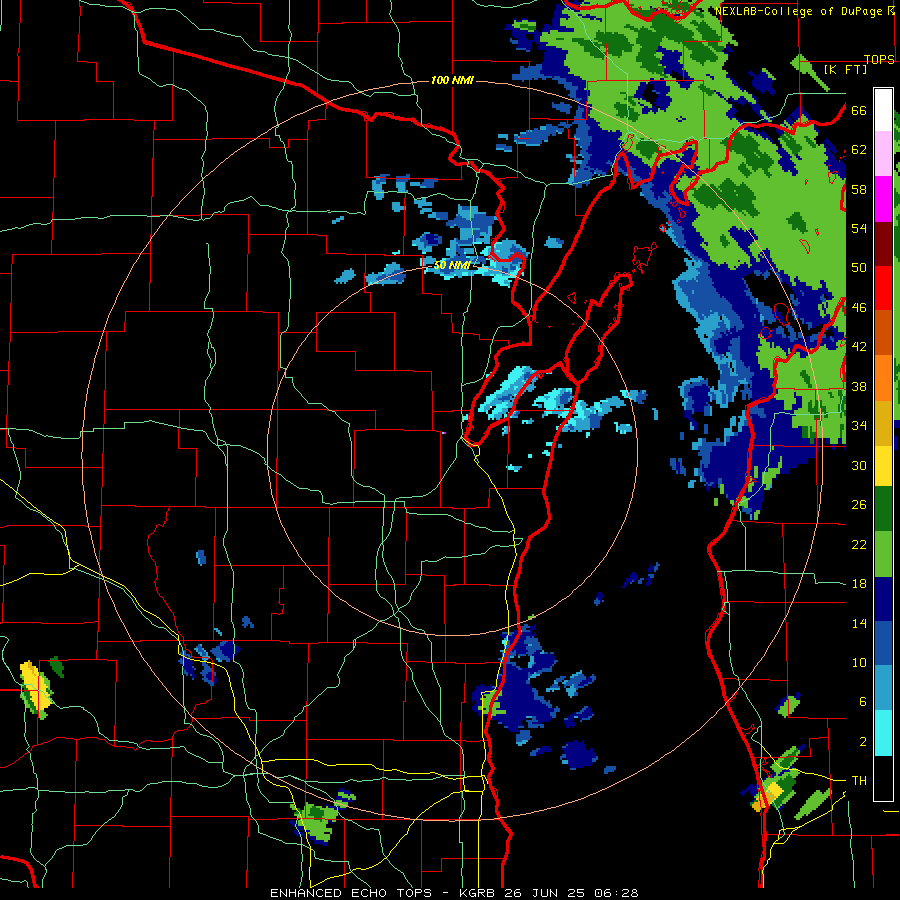
Task: Click the TH threshold legend label
Action: [859, 781]
